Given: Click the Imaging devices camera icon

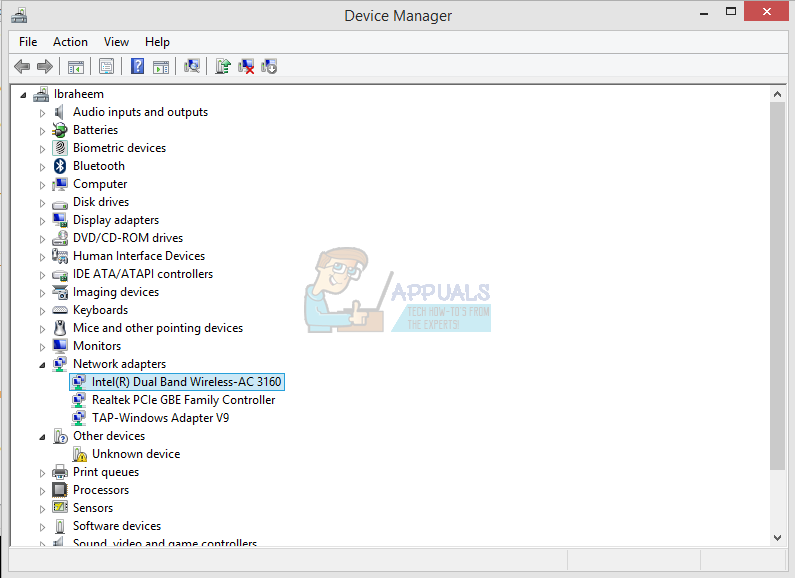Looking at the screenshot, I should pos(60,292).
